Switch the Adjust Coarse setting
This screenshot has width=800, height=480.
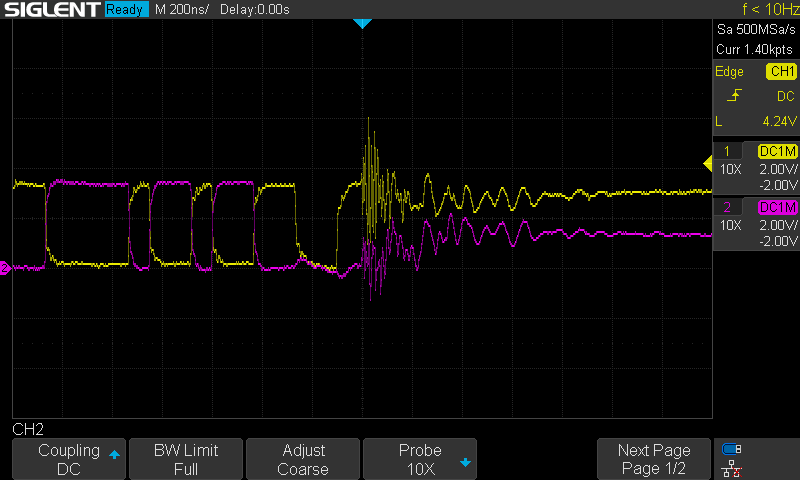303,459
